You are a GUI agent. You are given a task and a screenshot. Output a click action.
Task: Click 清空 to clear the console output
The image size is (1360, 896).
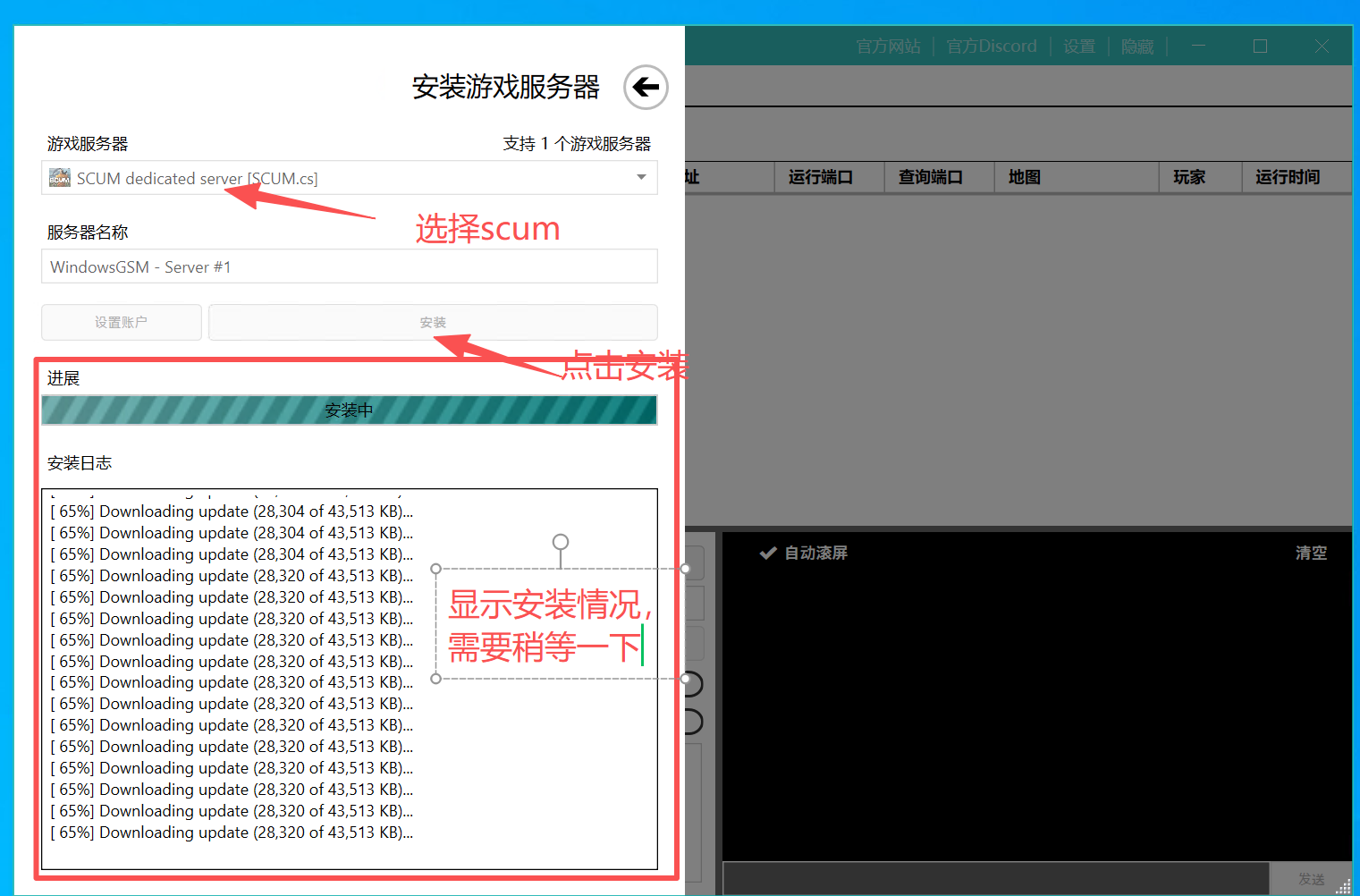click(1311, 553)
